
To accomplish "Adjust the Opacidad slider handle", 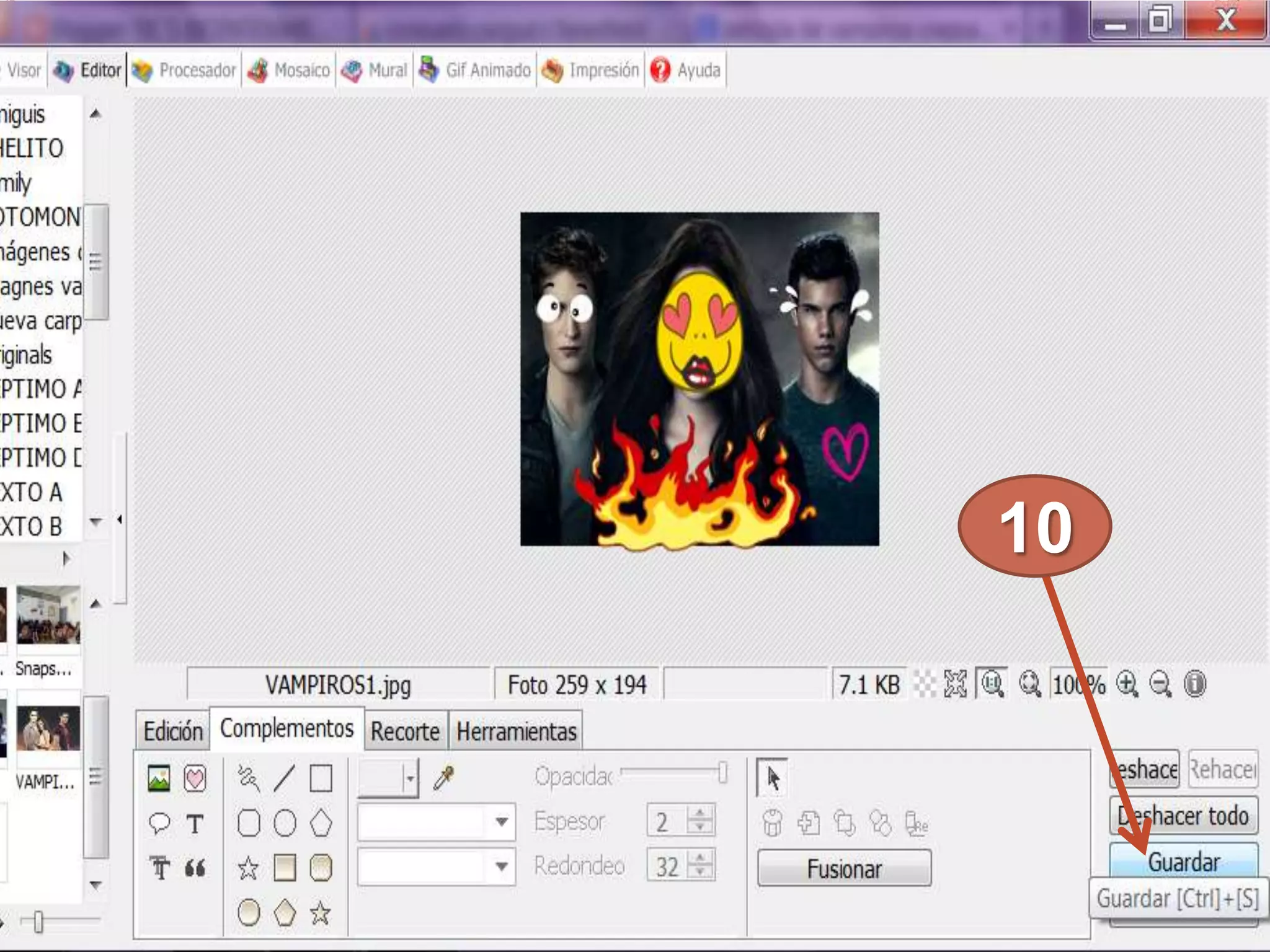I will (722, 773).
